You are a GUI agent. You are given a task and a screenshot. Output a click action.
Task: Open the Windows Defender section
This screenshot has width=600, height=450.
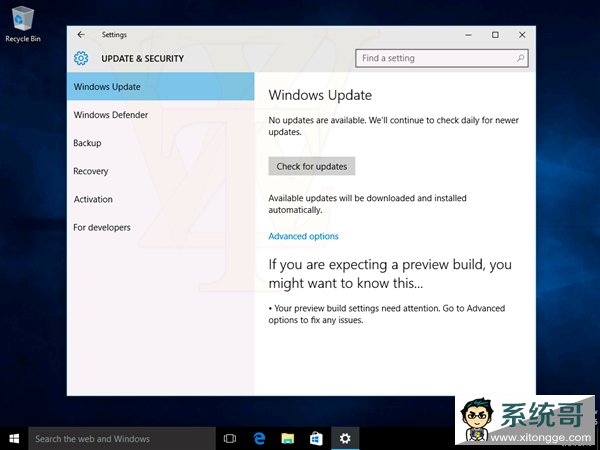160,115
